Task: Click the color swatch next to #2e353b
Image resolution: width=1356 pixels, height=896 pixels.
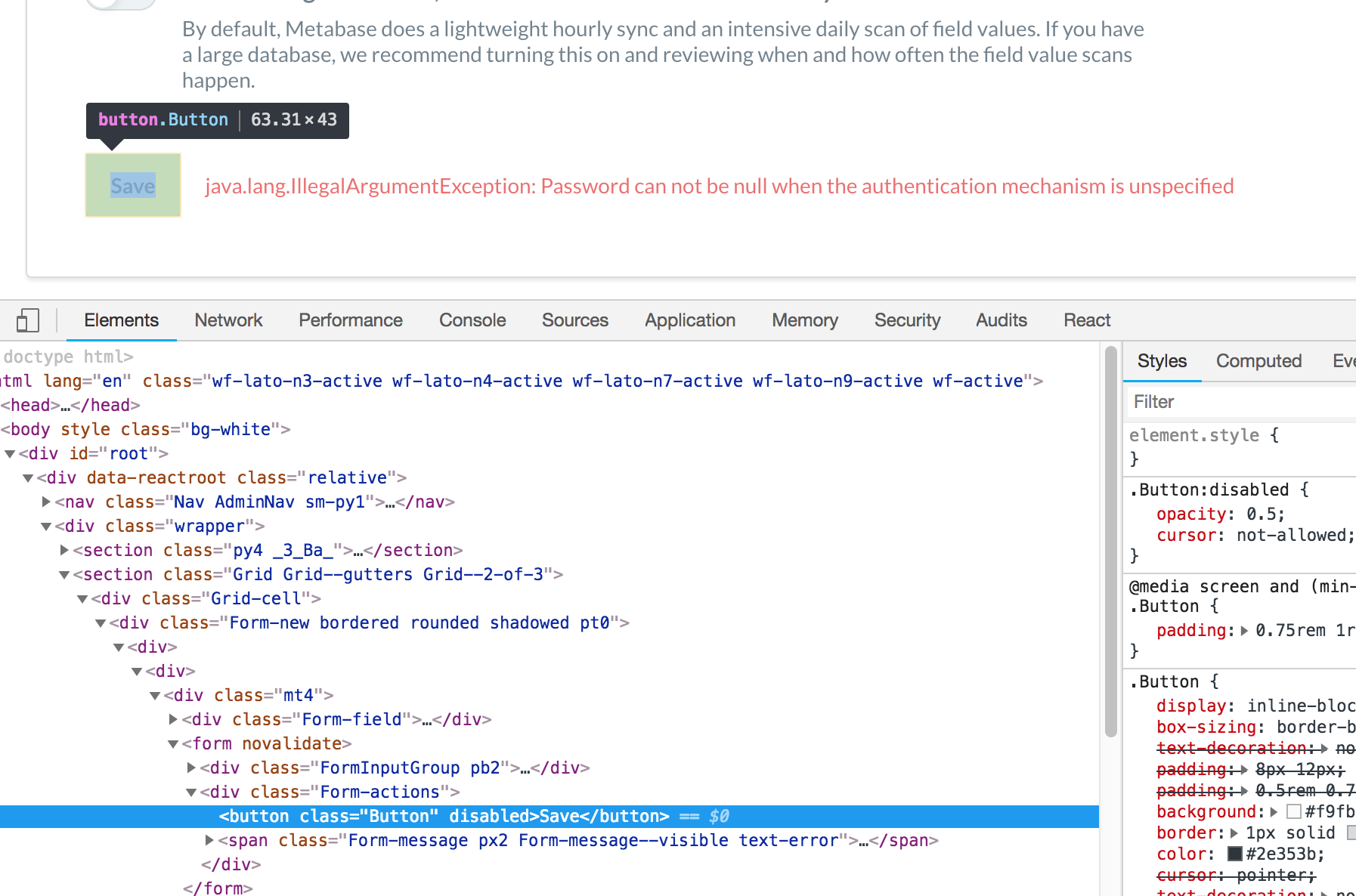Action: click(1237, 854)
